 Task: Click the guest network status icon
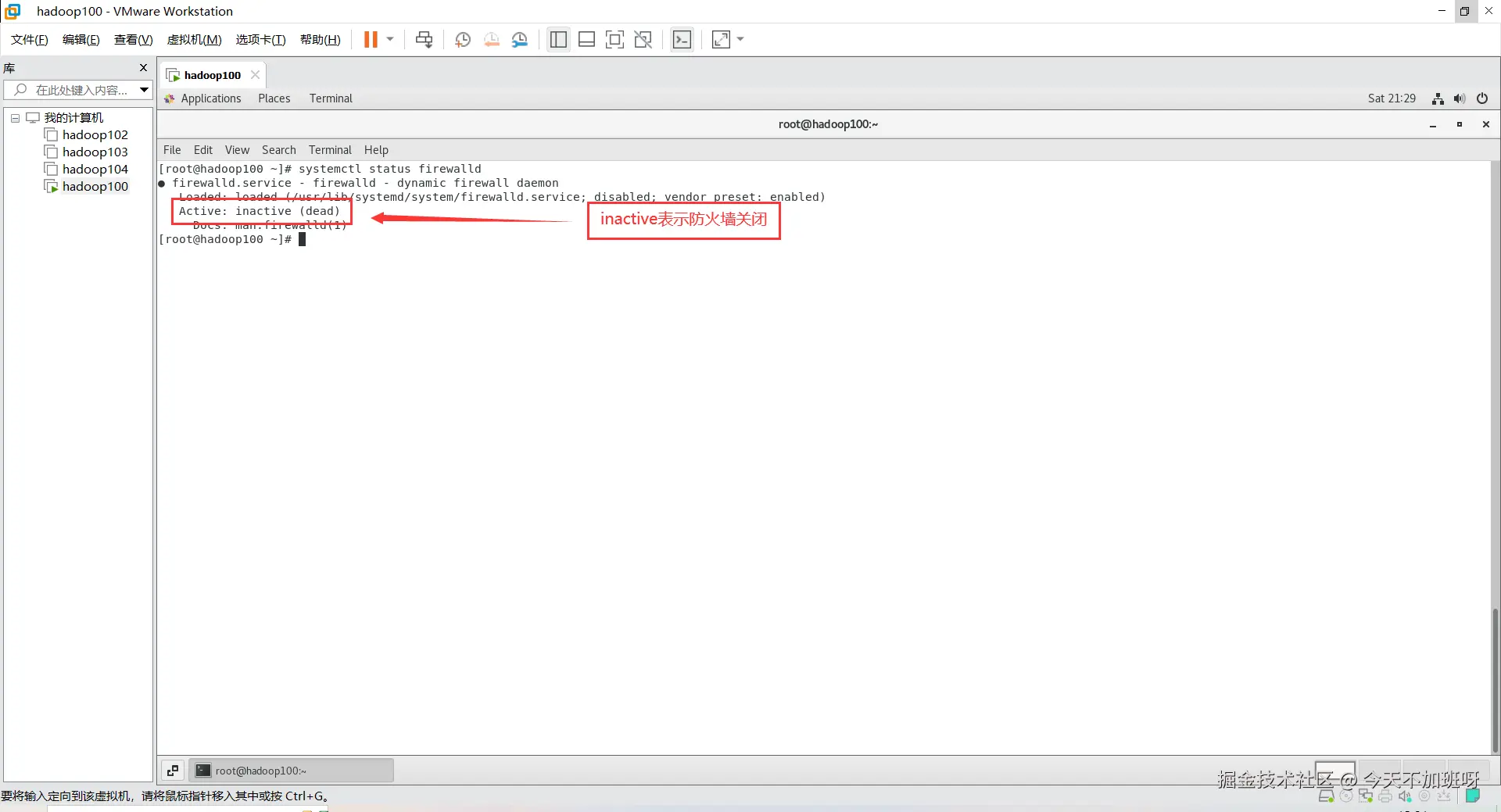[x=1438, y=98]
